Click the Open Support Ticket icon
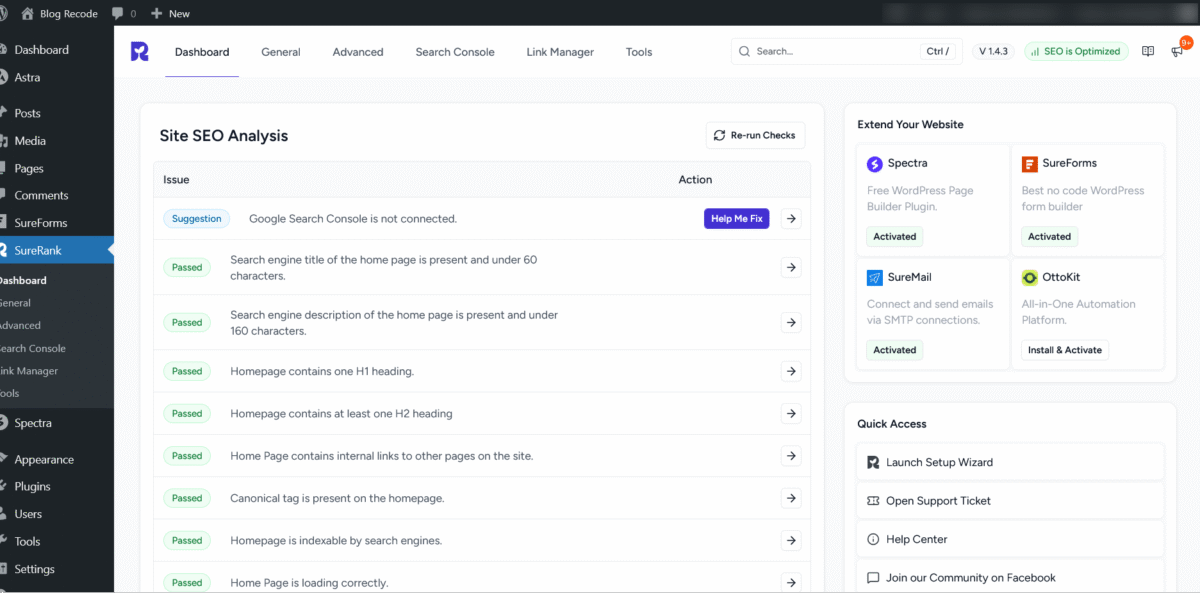The width and height of the screenshot is (1200, 593). click(x=874, y=500)
